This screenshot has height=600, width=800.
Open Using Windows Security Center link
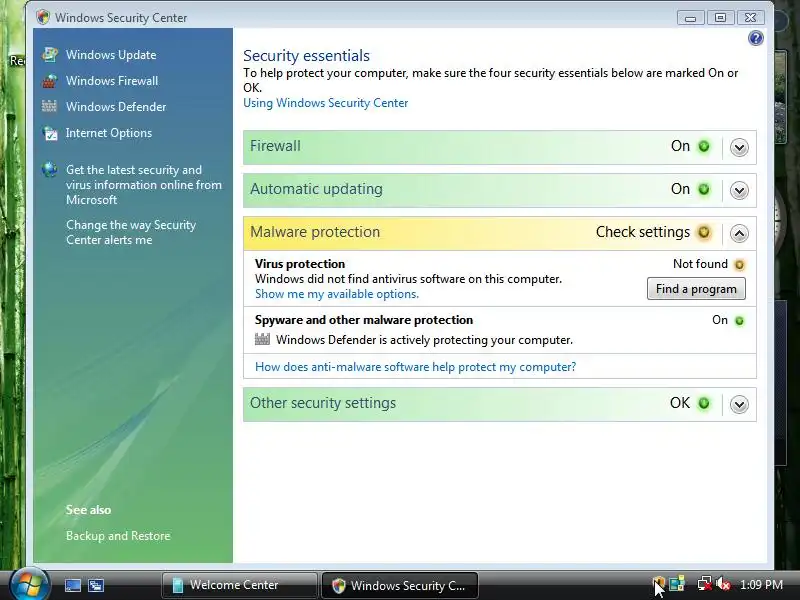coord(326,103)
